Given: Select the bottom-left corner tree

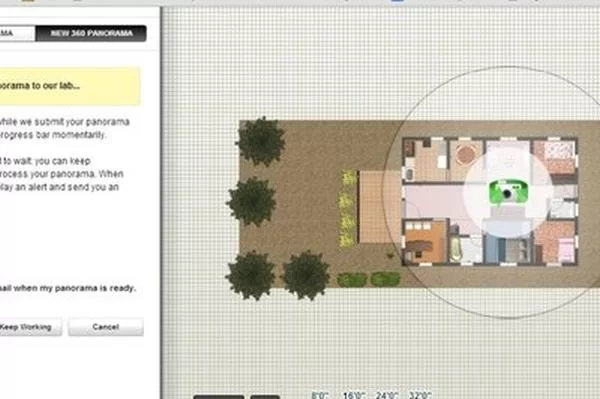Looking at the screenshot, I should click(x=251, y=275).
